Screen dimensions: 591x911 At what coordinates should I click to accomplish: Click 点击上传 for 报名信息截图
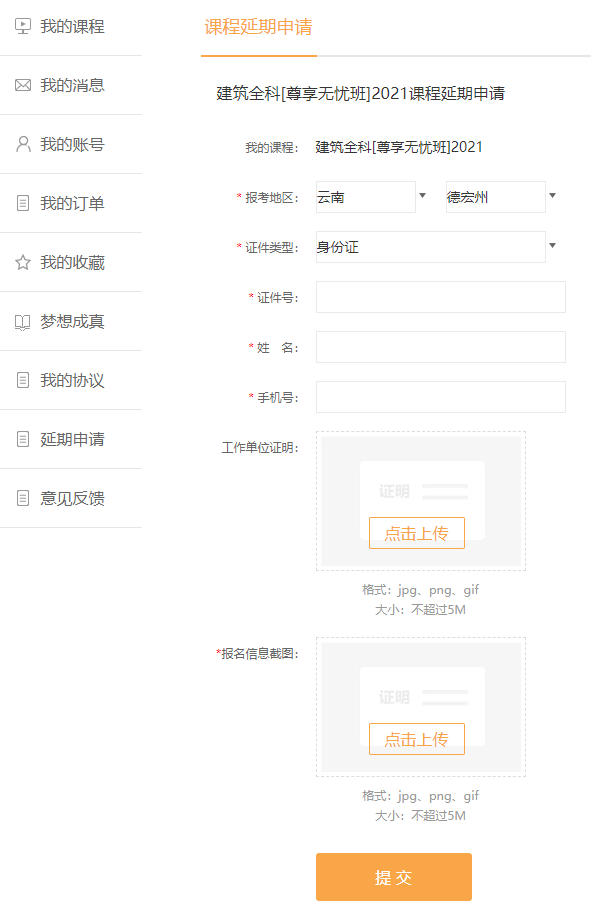(417, 739)
